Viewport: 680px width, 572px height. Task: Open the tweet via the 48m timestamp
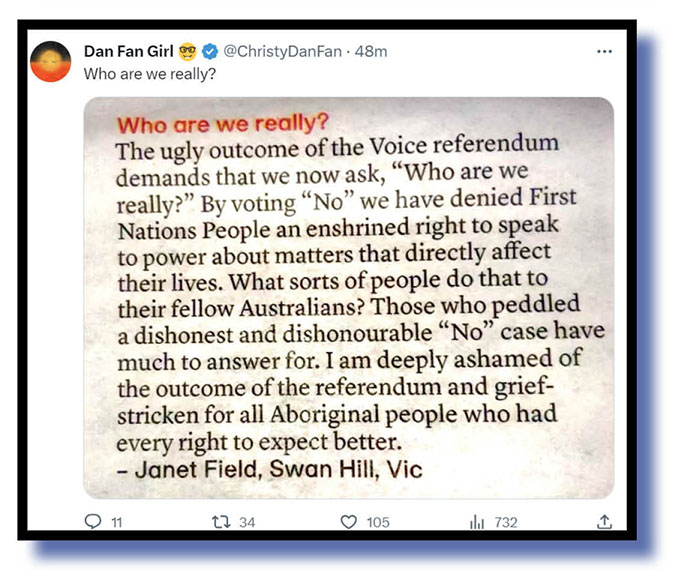tap(372, 51)
